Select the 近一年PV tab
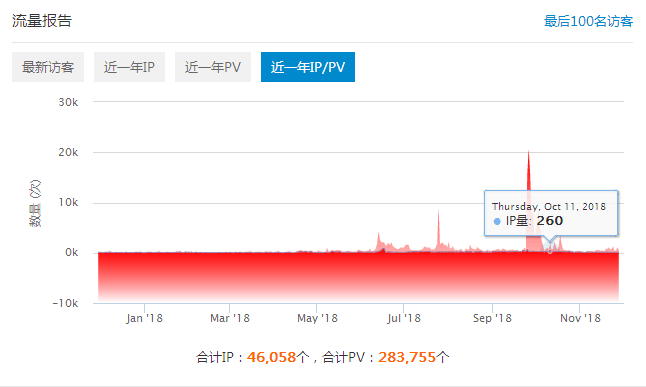This screenshot has width=646, height=387. pyautogui.click(x=213, y=67)
